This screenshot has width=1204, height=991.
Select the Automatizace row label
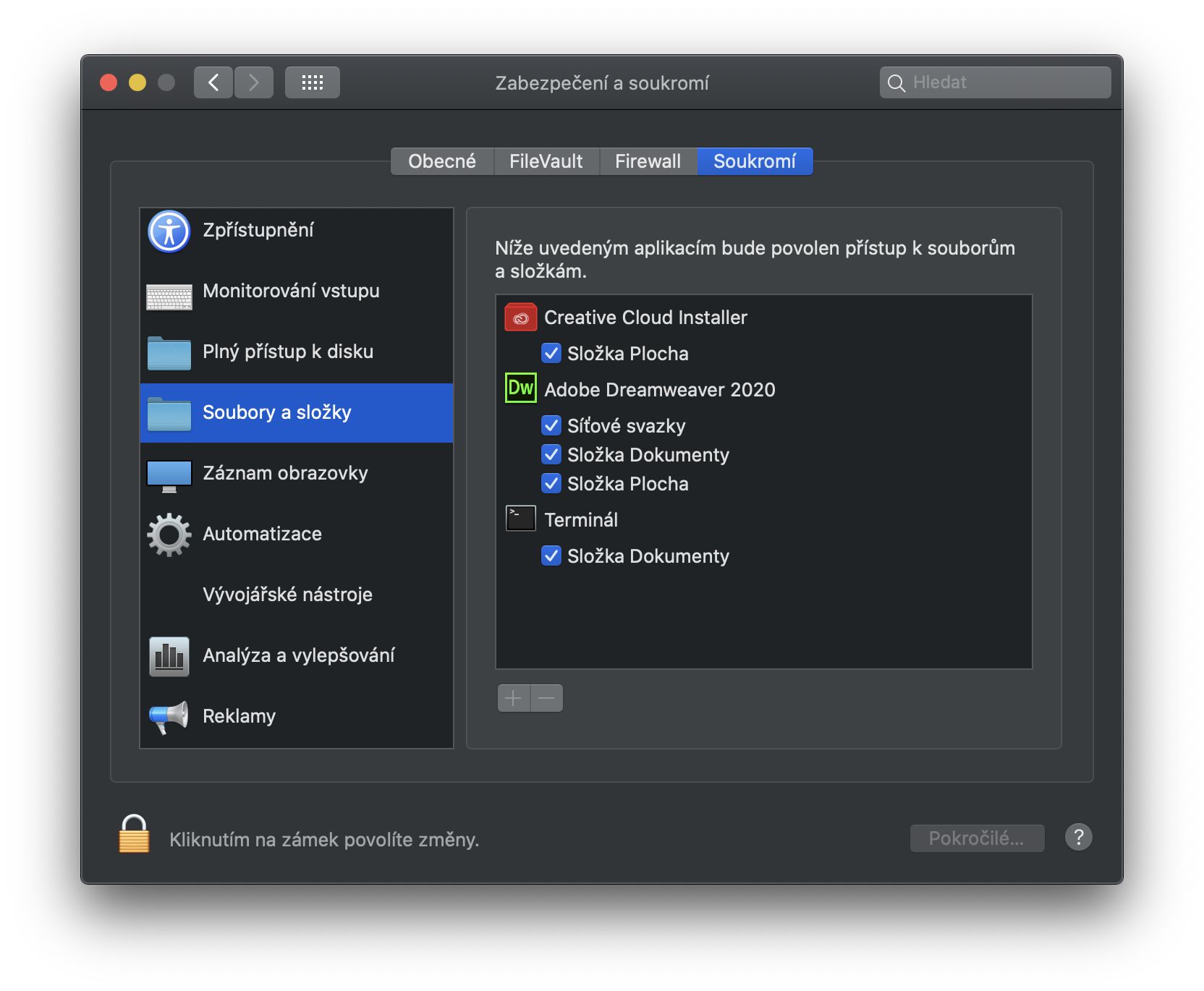(263, 534)
